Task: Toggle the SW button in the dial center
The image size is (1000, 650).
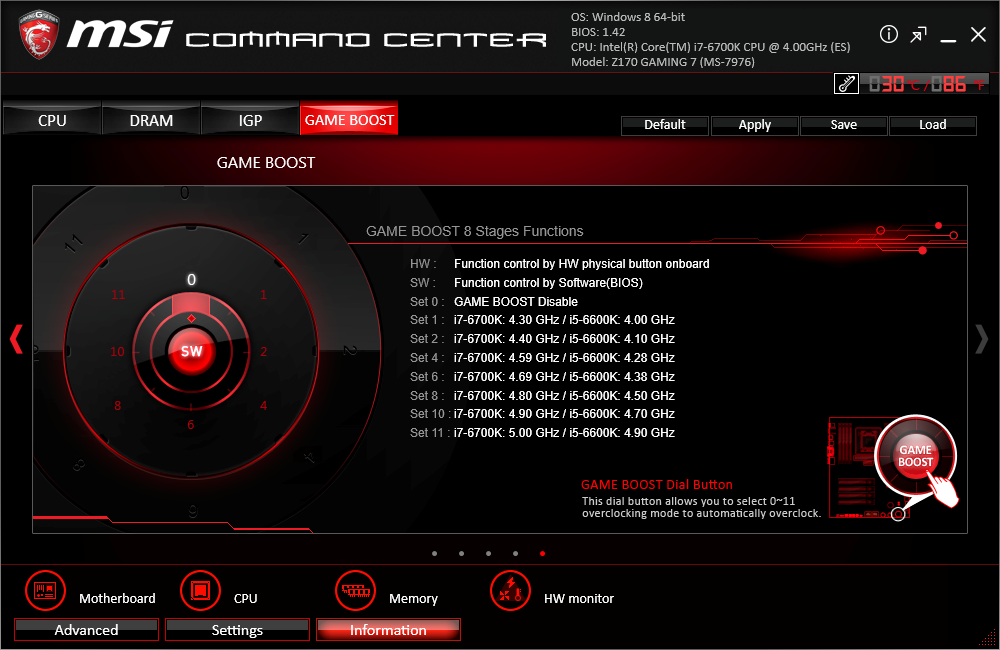Action: pos(191,351)
